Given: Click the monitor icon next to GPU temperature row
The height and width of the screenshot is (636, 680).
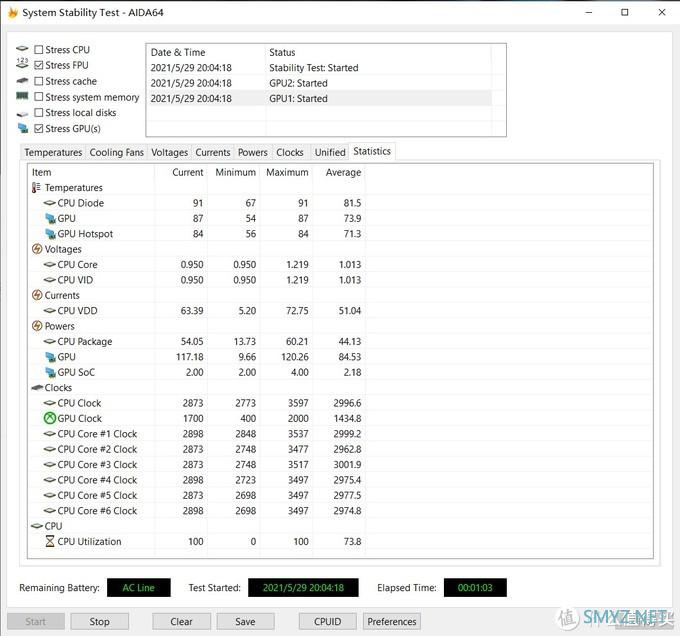Looking at the screenshot, I should (50, 219).
